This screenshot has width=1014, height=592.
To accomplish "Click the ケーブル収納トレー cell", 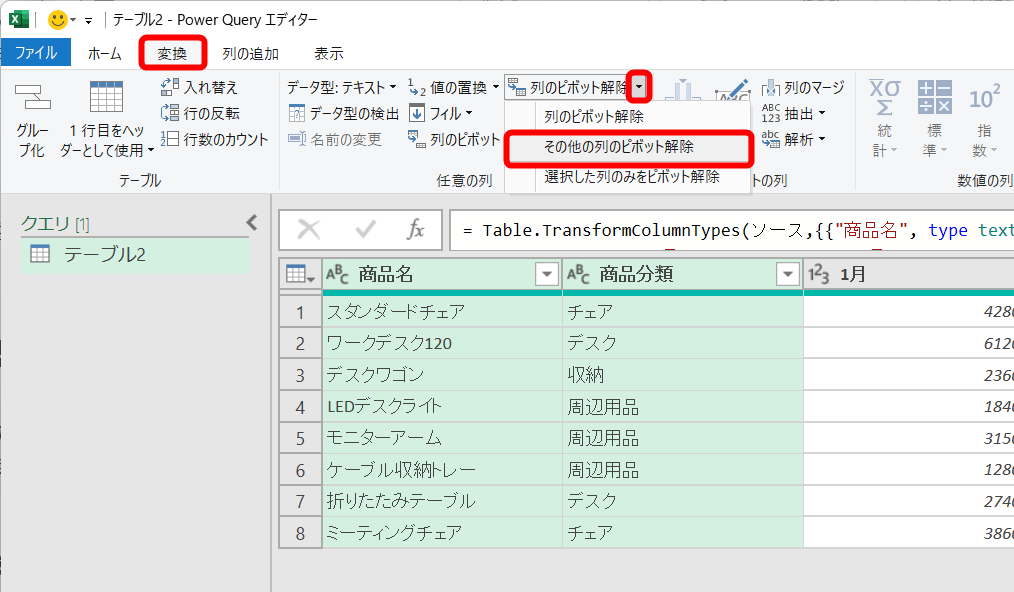I will click(x=442, y=470).
